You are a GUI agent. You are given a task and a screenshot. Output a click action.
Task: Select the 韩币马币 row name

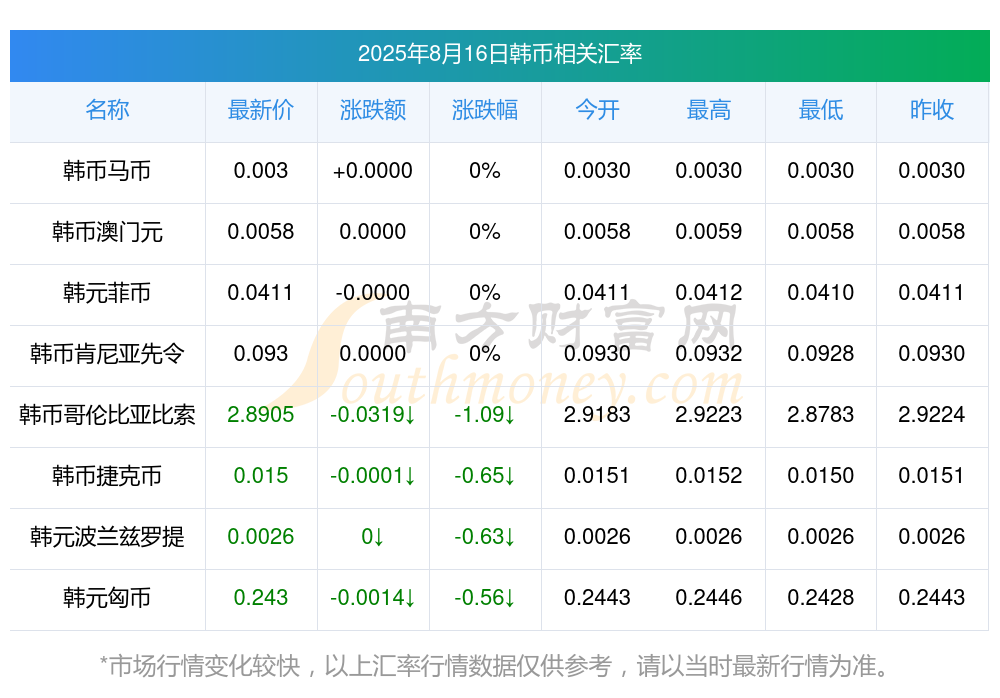tap(107, 171)
